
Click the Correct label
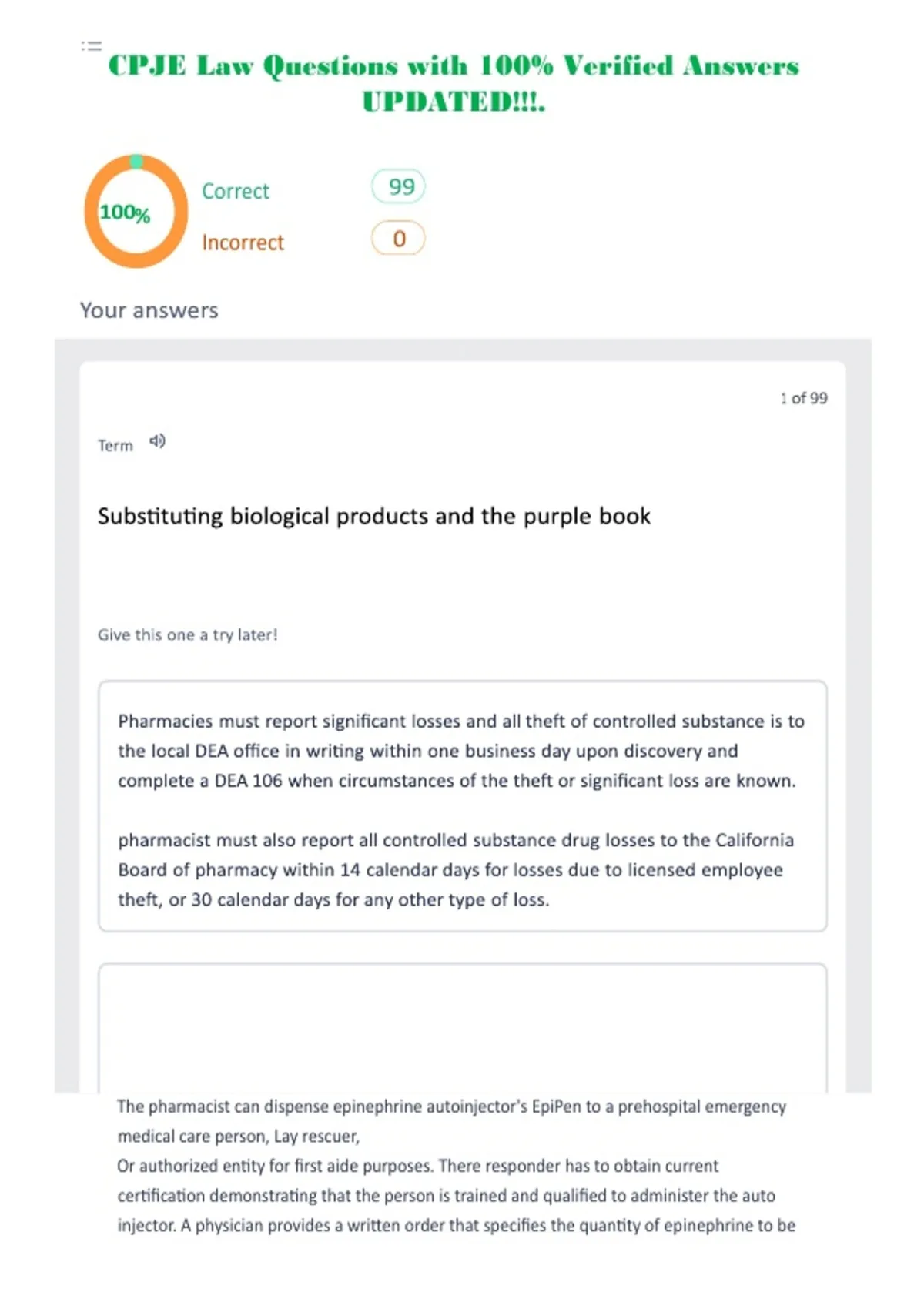point(236,191)
